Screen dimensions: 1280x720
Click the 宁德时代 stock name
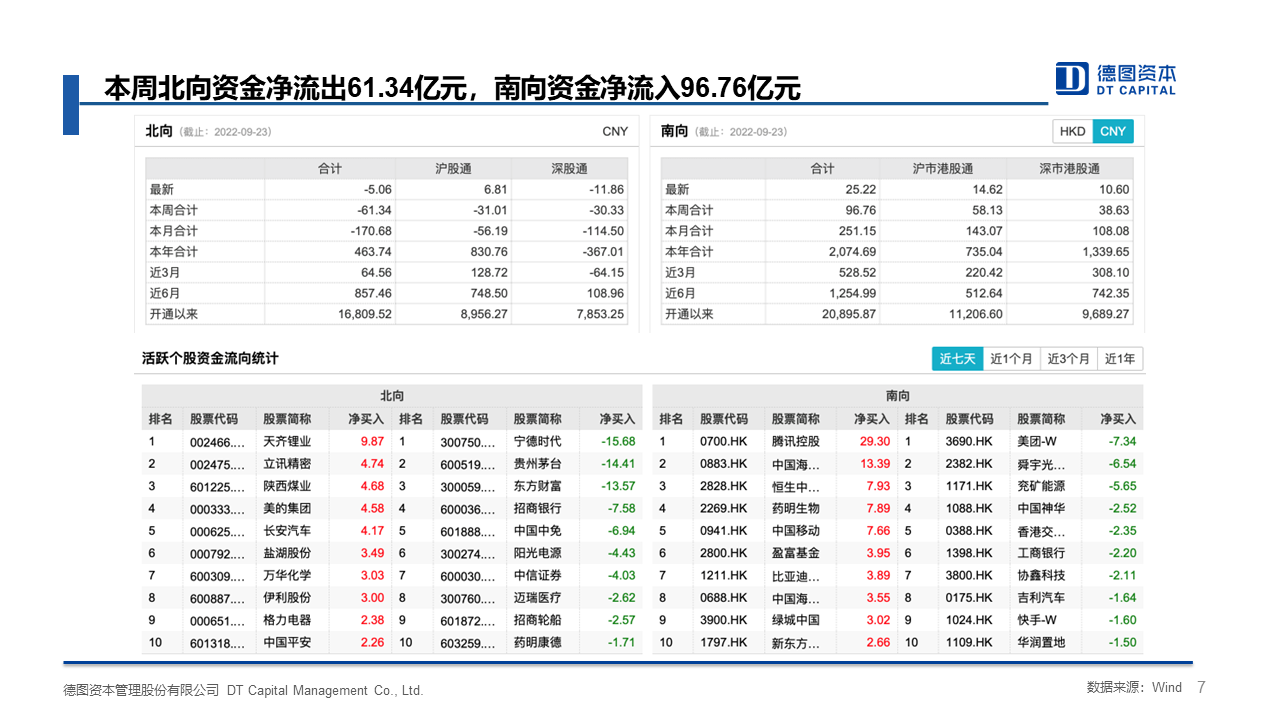pyautogui.click(x=538, y=441)
